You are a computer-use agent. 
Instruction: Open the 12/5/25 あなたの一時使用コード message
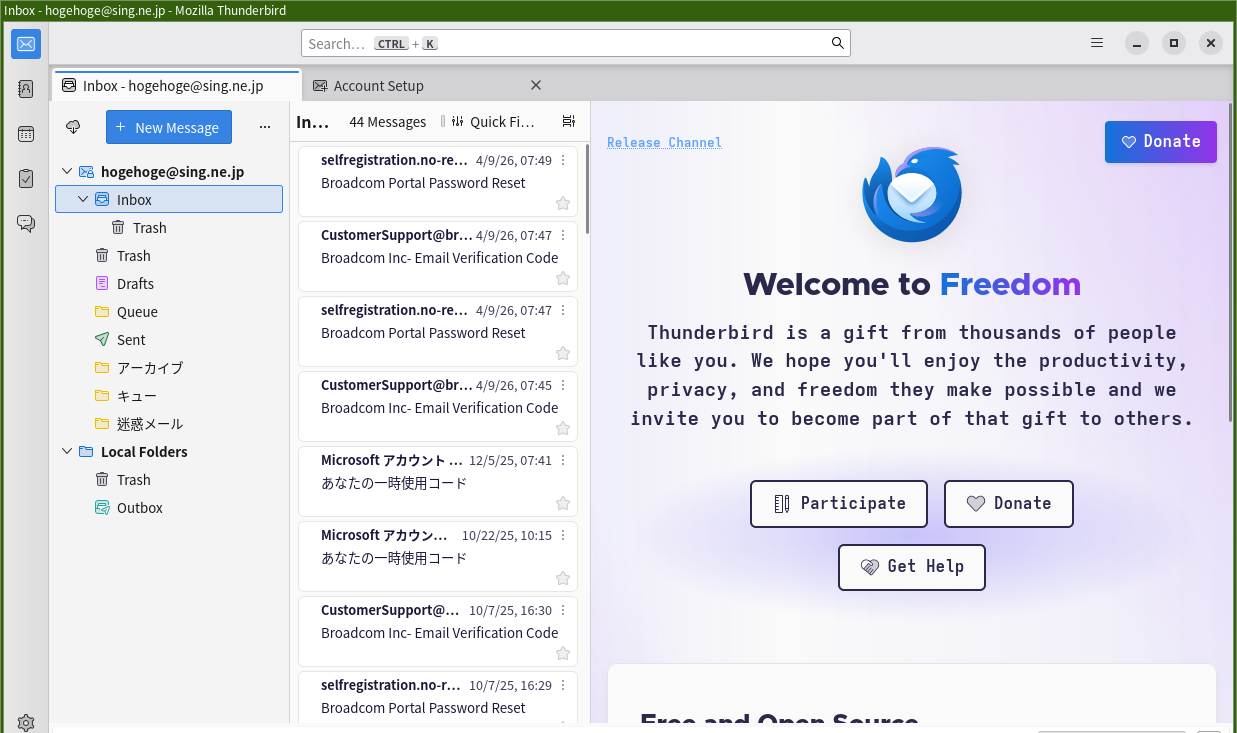click(438, 483)
